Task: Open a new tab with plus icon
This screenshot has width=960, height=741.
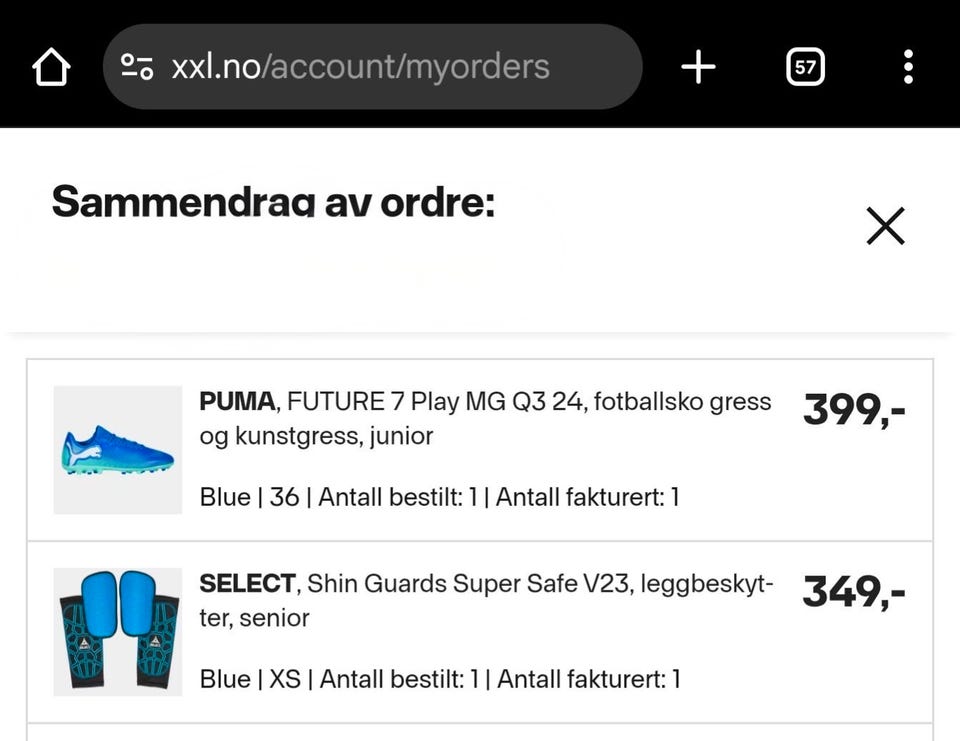Action: (x=698, y=68)
